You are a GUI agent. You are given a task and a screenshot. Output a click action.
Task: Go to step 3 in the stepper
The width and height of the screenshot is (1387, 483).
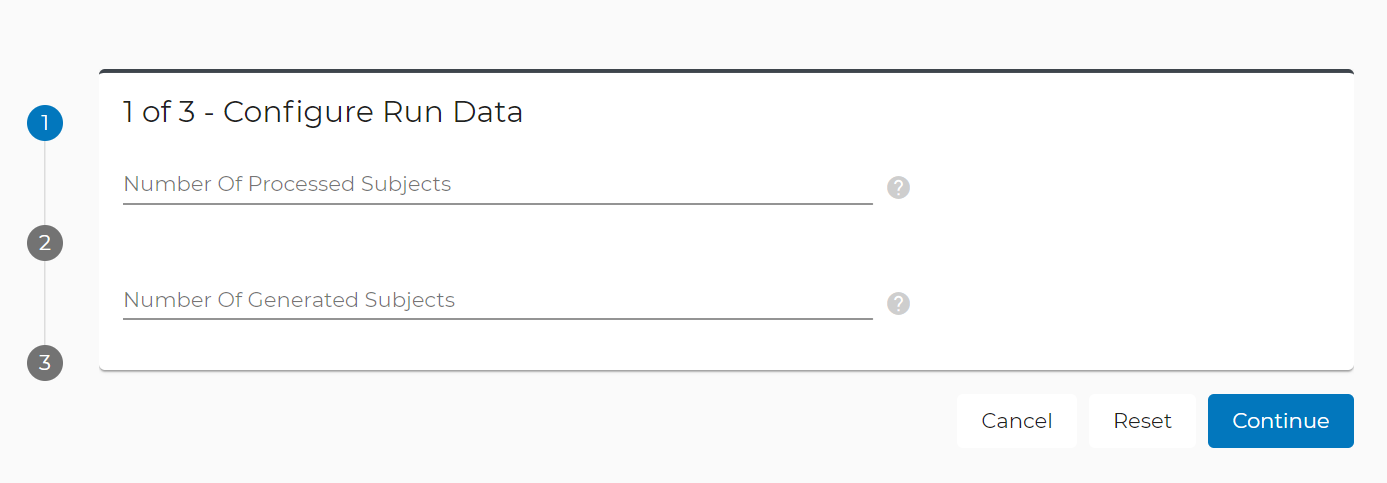click(x=45, y=362)
